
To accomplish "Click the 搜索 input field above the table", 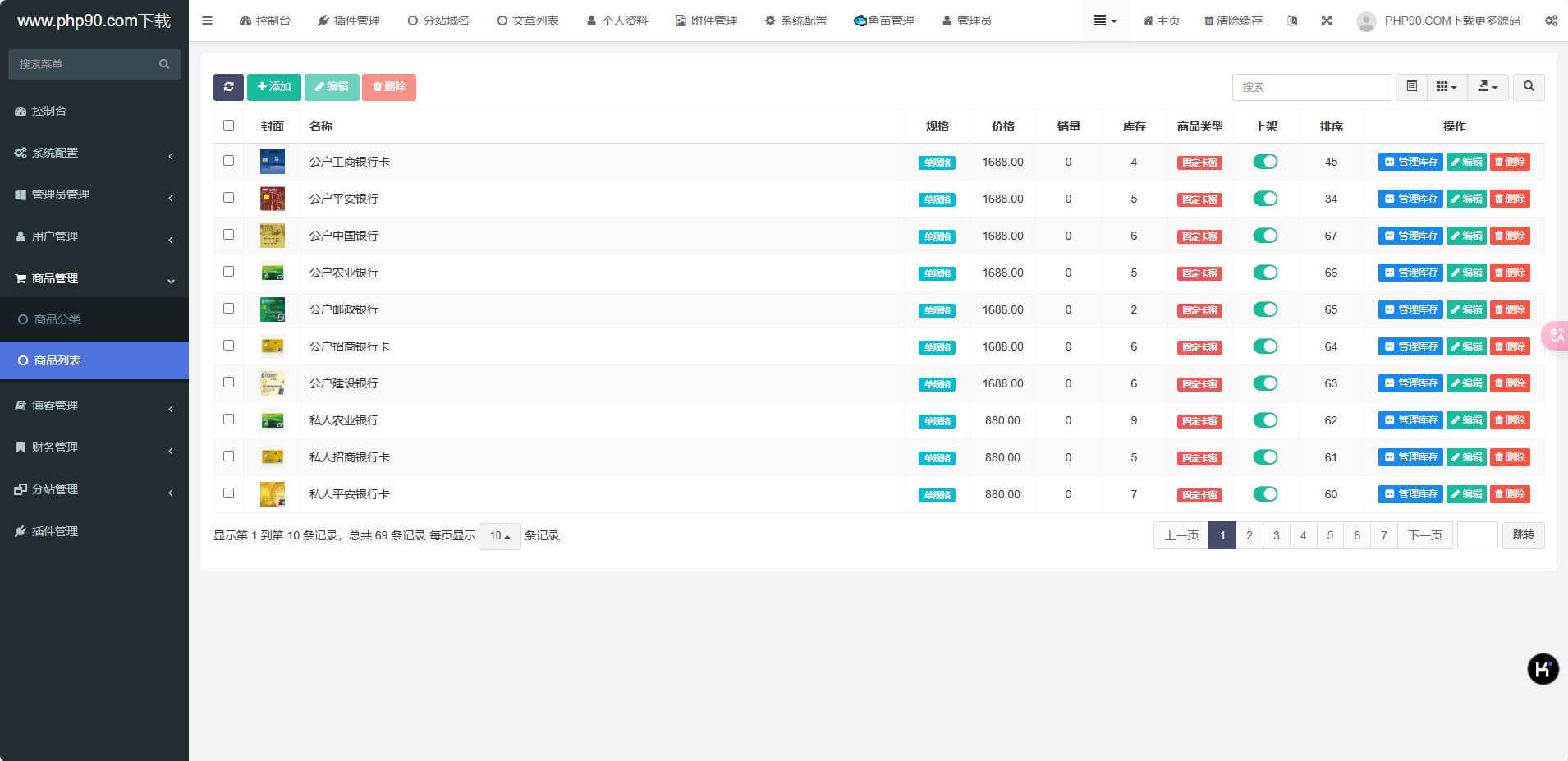I will click(x=1311, y=87).
